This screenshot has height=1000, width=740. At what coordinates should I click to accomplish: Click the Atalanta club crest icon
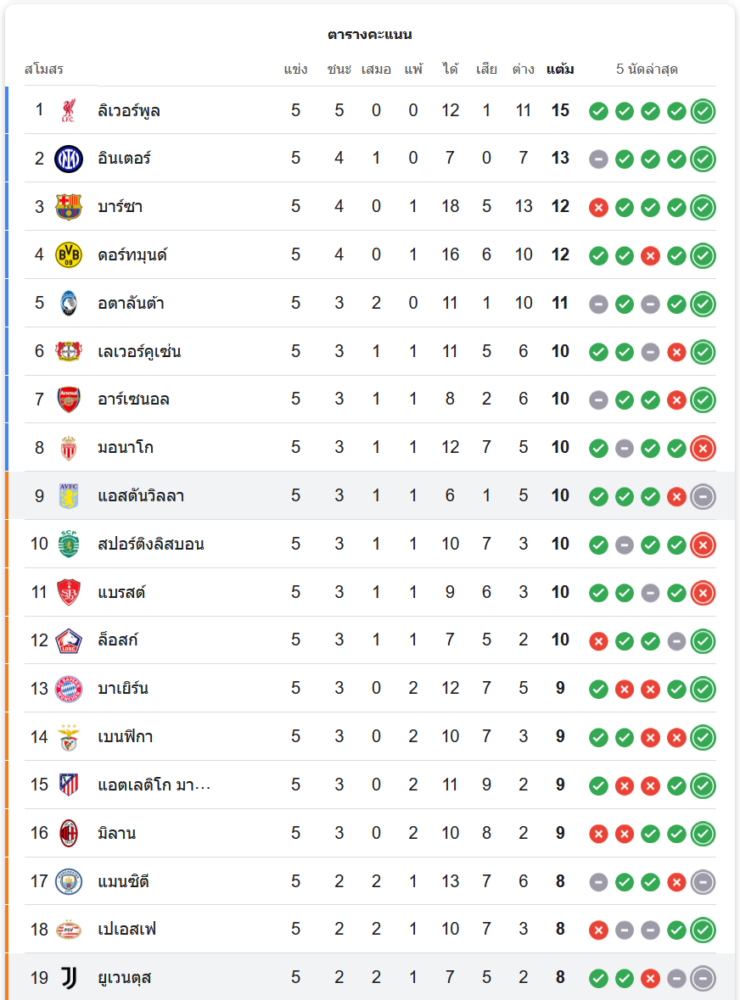(x=68, y=303)
